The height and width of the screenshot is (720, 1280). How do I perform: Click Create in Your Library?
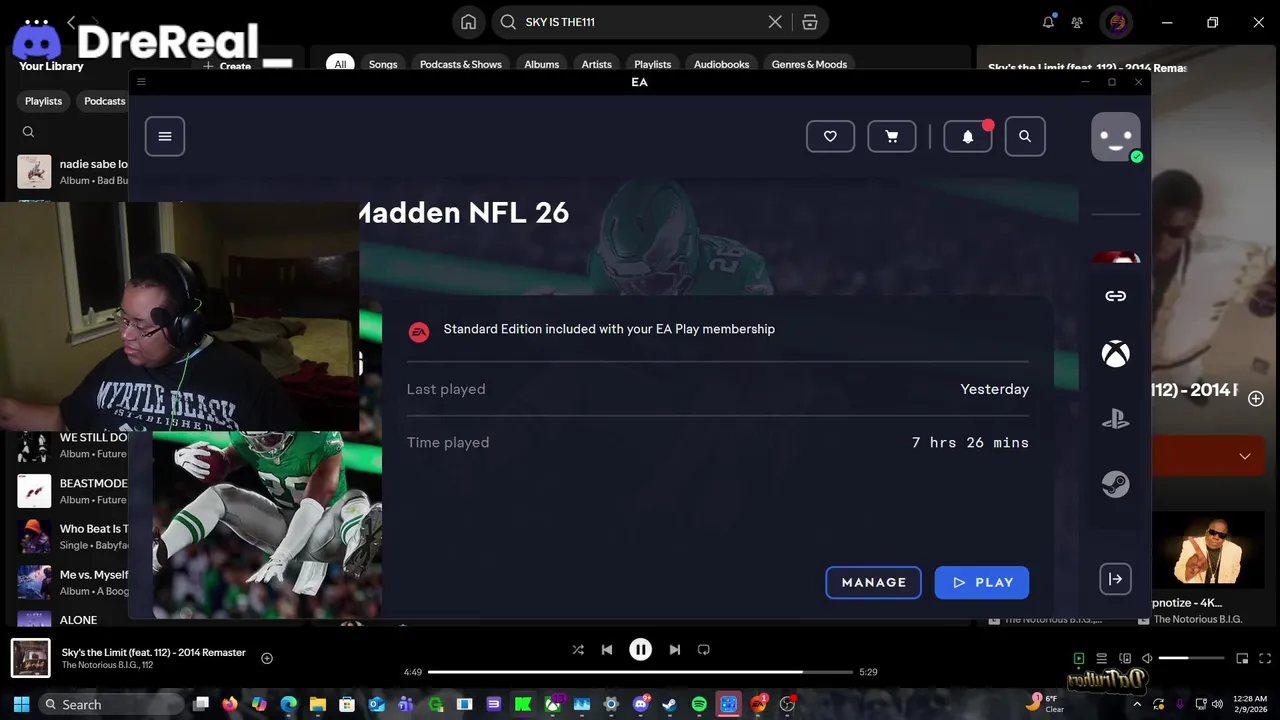[228, 66]
